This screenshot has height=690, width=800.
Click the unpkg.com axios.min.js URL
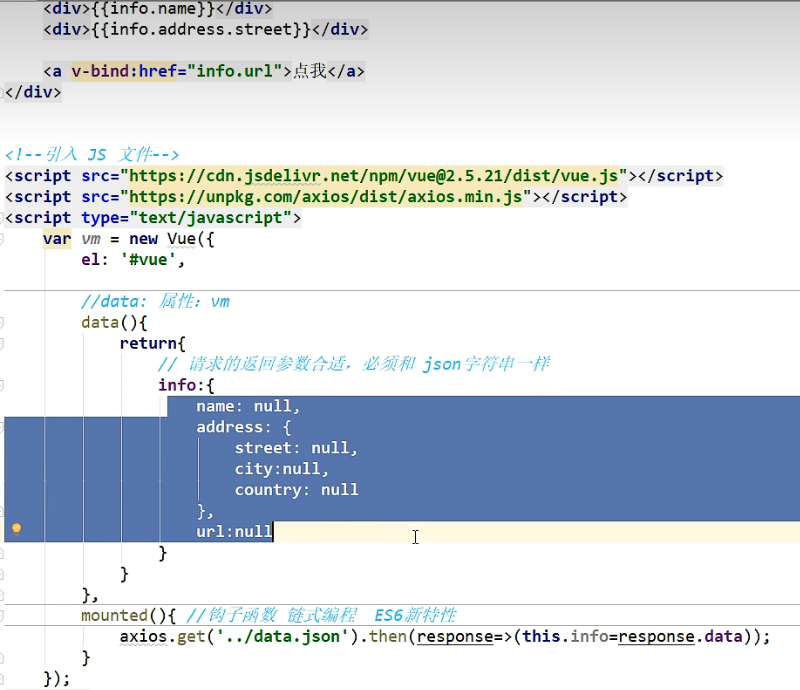[x=326, y=196]
